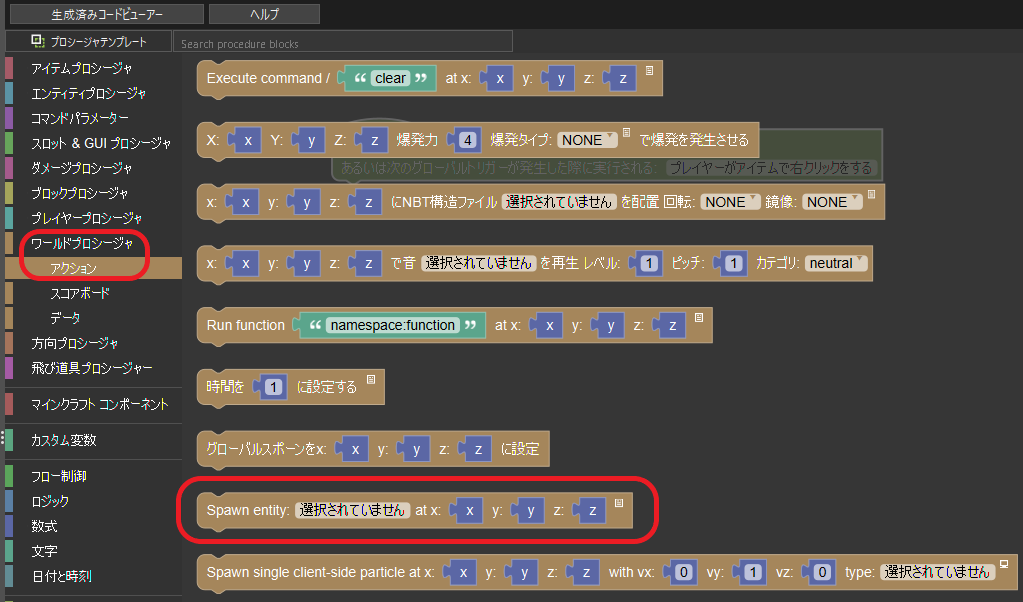Click the icon on the client-side particle block
Viewport: 1023px width, 602px height.
1004,563
